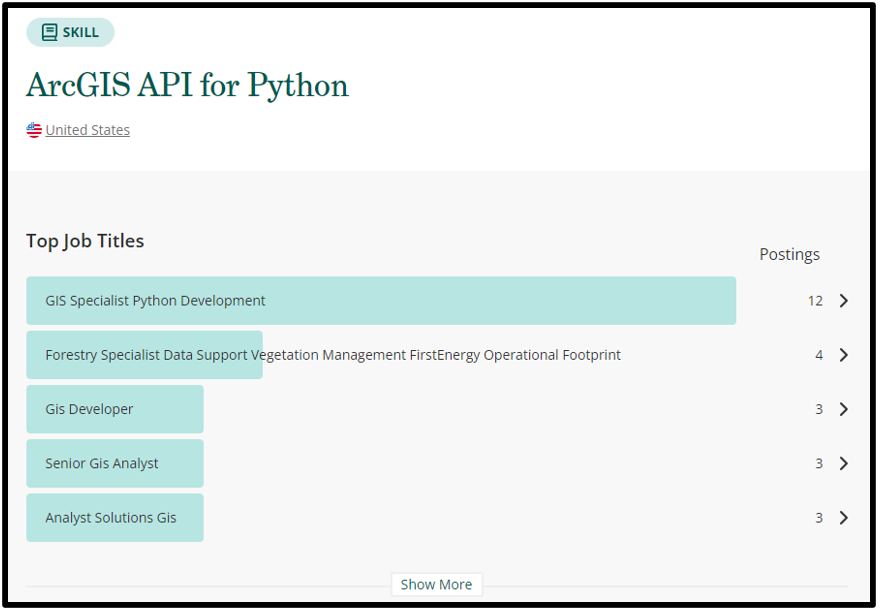Open the Gis Developer row chevron
881x612 pixels.
pyautogui.click(x=843, y=409)
